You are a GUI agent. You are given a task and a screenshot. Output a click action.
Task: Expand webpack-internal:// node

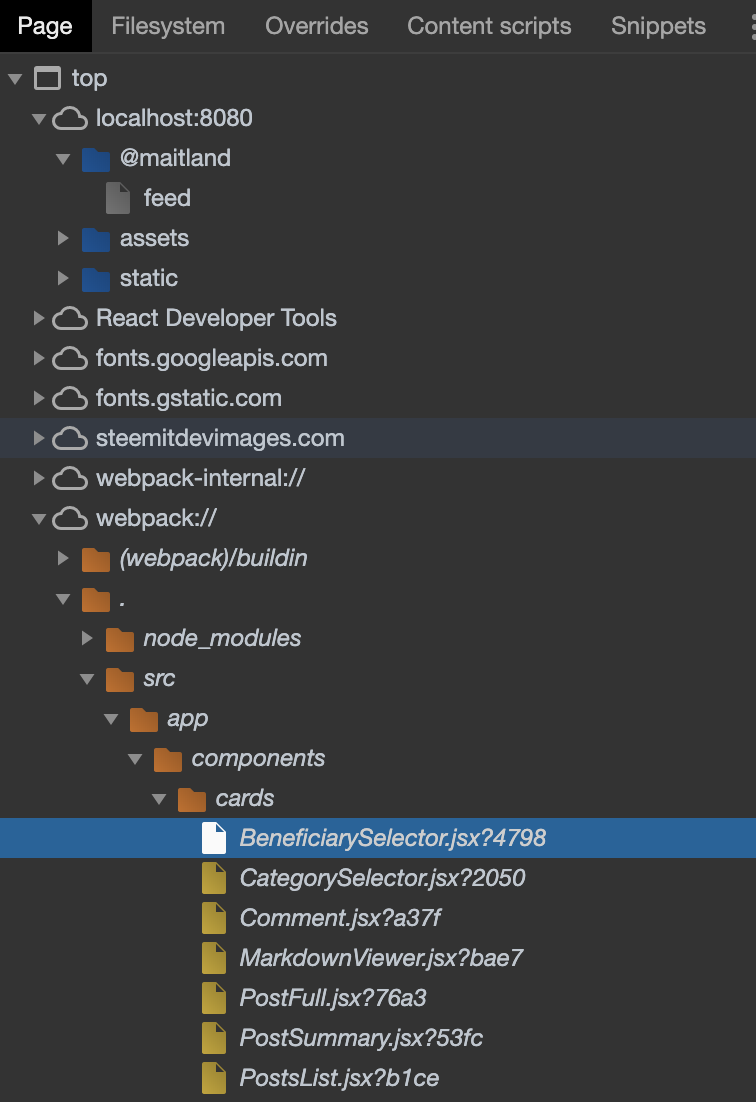click(x=39, y=479)
